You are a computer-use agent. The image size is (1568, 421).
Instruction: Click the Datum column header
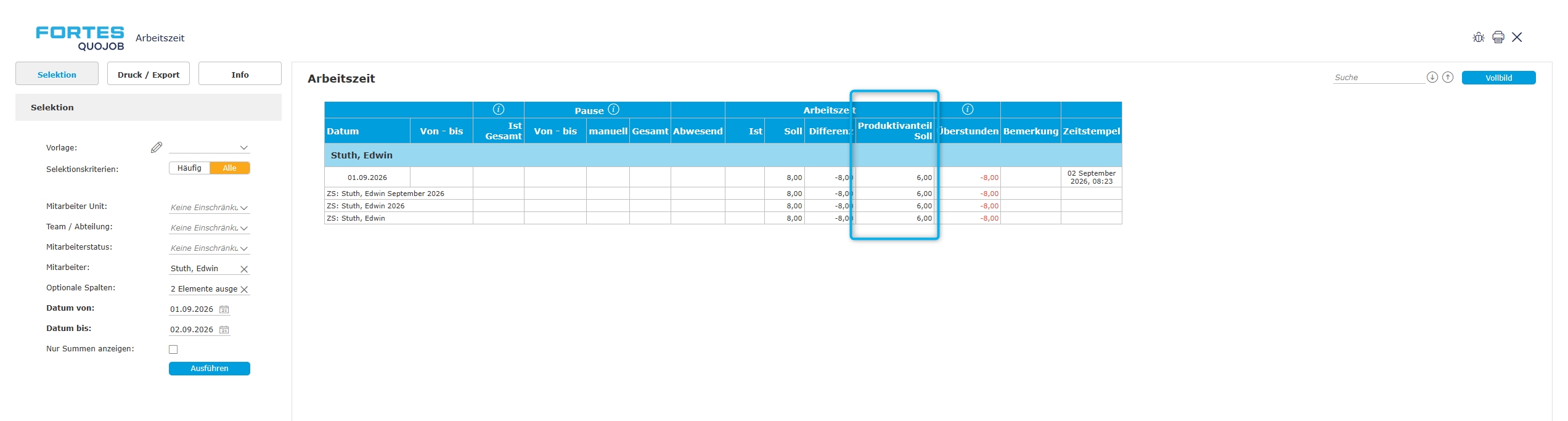[x=367, y=131]
